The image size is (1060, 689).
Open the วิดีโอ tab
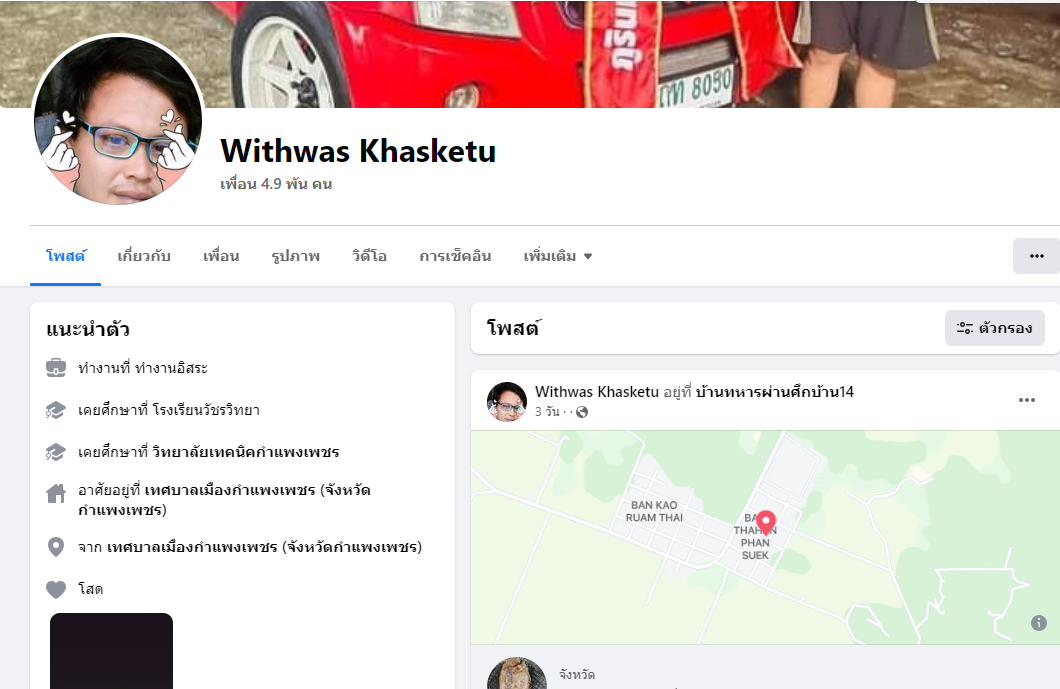click(x=369, y=256)
